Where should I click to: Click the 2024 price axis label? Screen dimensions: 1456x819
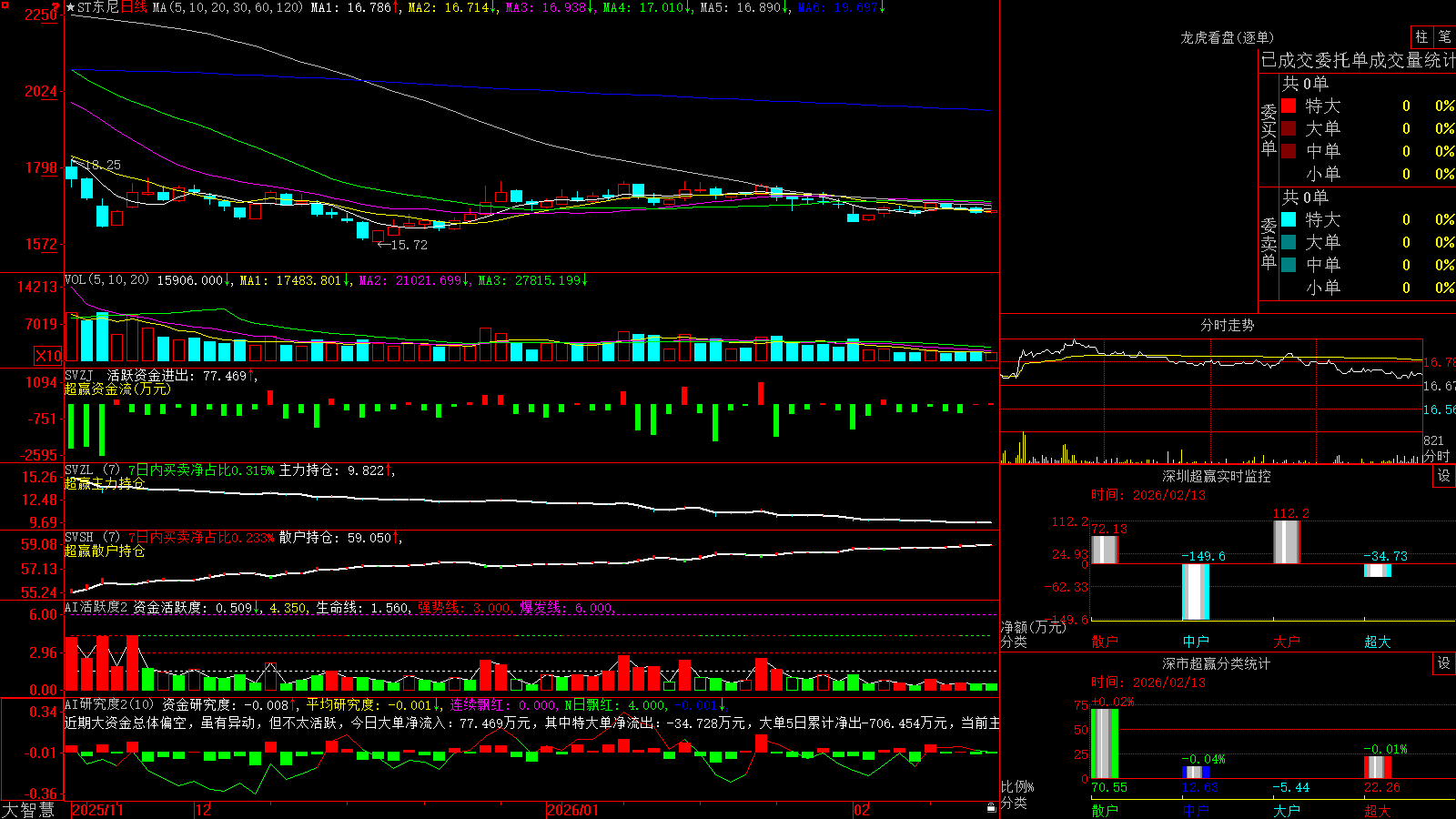tap(41, 91)
